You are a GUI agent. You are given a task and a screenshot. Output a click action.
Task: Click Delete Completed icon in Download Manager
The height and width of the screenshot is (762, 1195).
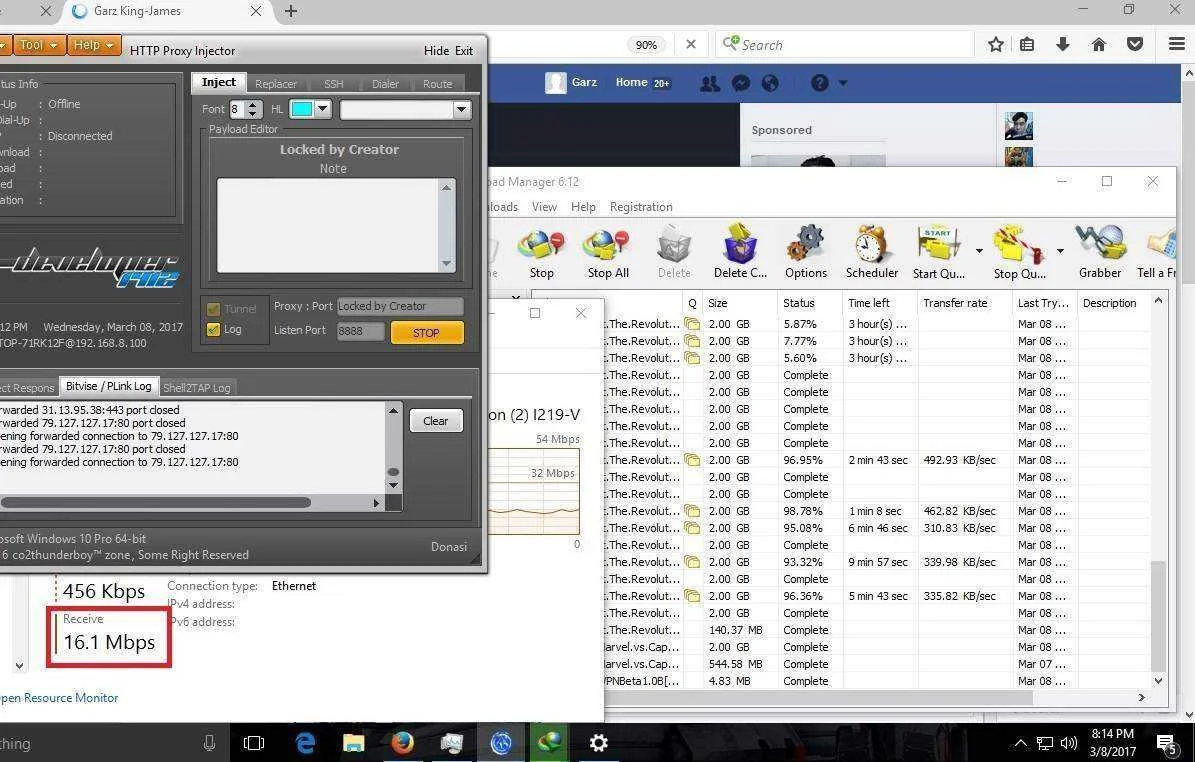click(x=740, y=253)
